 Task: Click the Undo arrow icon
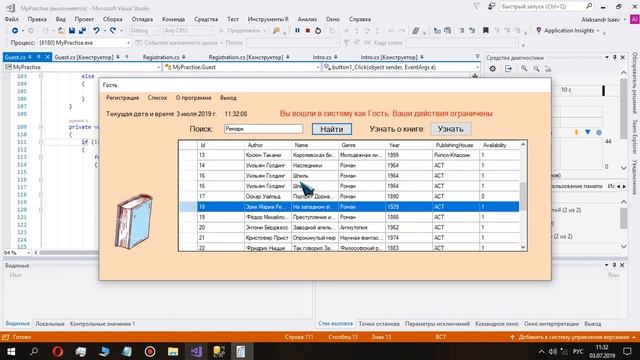point(96,31)
